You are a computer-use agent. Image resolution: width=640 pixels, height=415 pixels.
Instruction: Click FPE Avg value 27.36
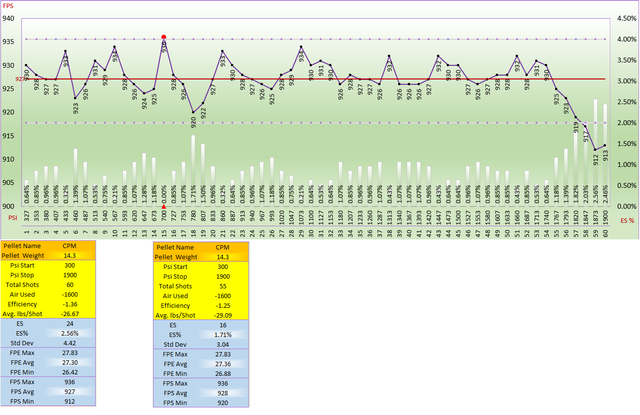[x=223, y=364]
